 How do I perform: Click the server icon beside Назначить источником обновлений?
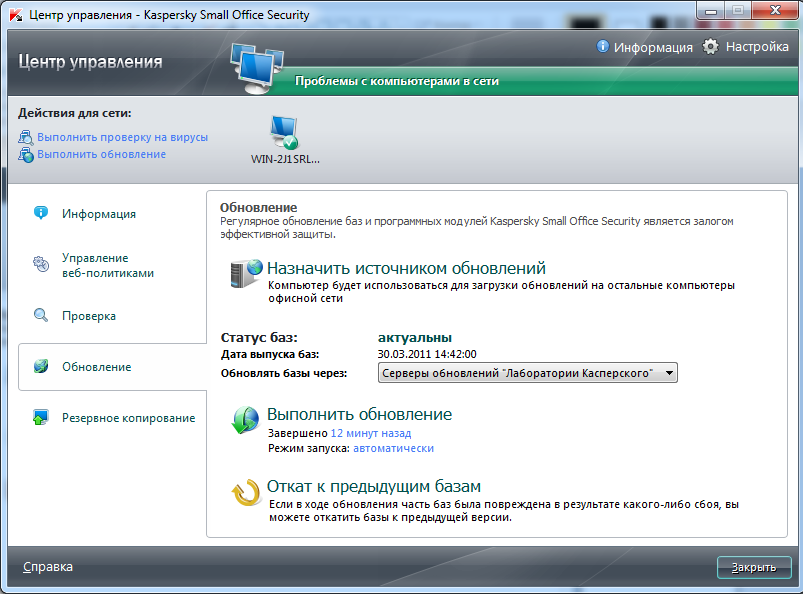pos(246,274)
